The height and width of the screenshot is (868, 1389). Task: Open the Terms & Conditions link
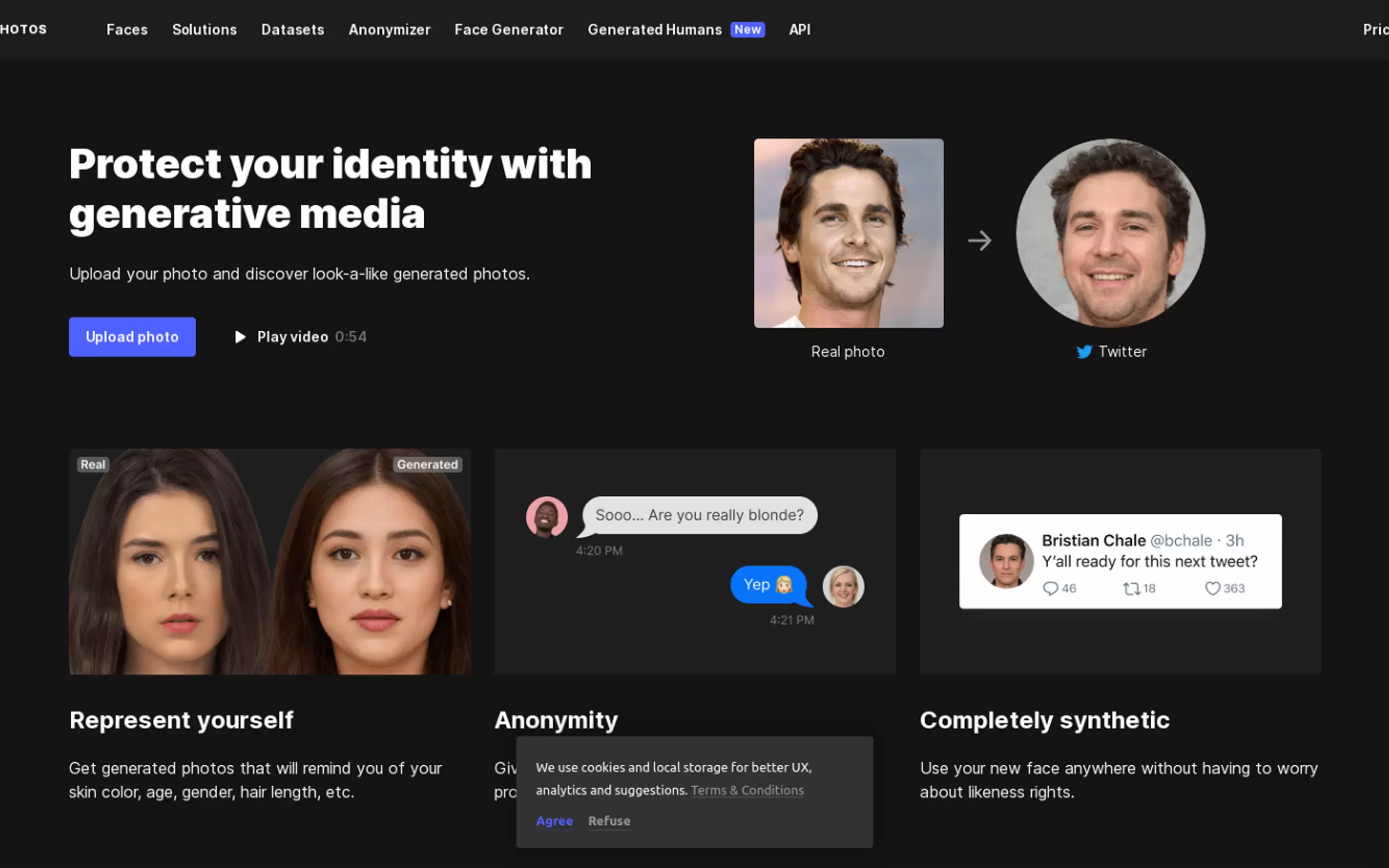coord(746,790)
